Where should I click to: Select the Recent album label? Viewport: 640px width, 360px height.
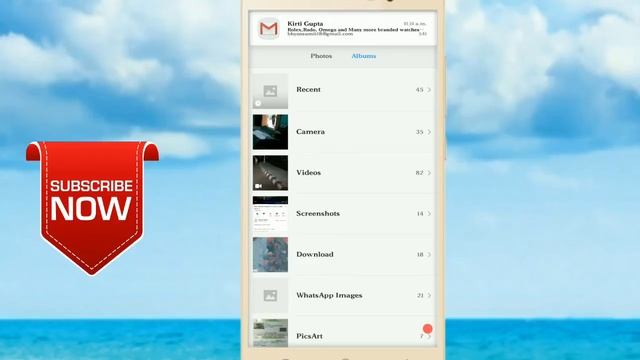pos(308,89)
